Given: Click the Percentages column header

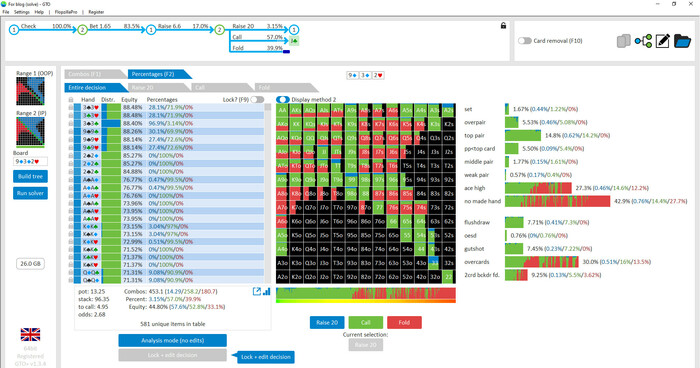Looking at the screenshot, I should click(162, 100).
